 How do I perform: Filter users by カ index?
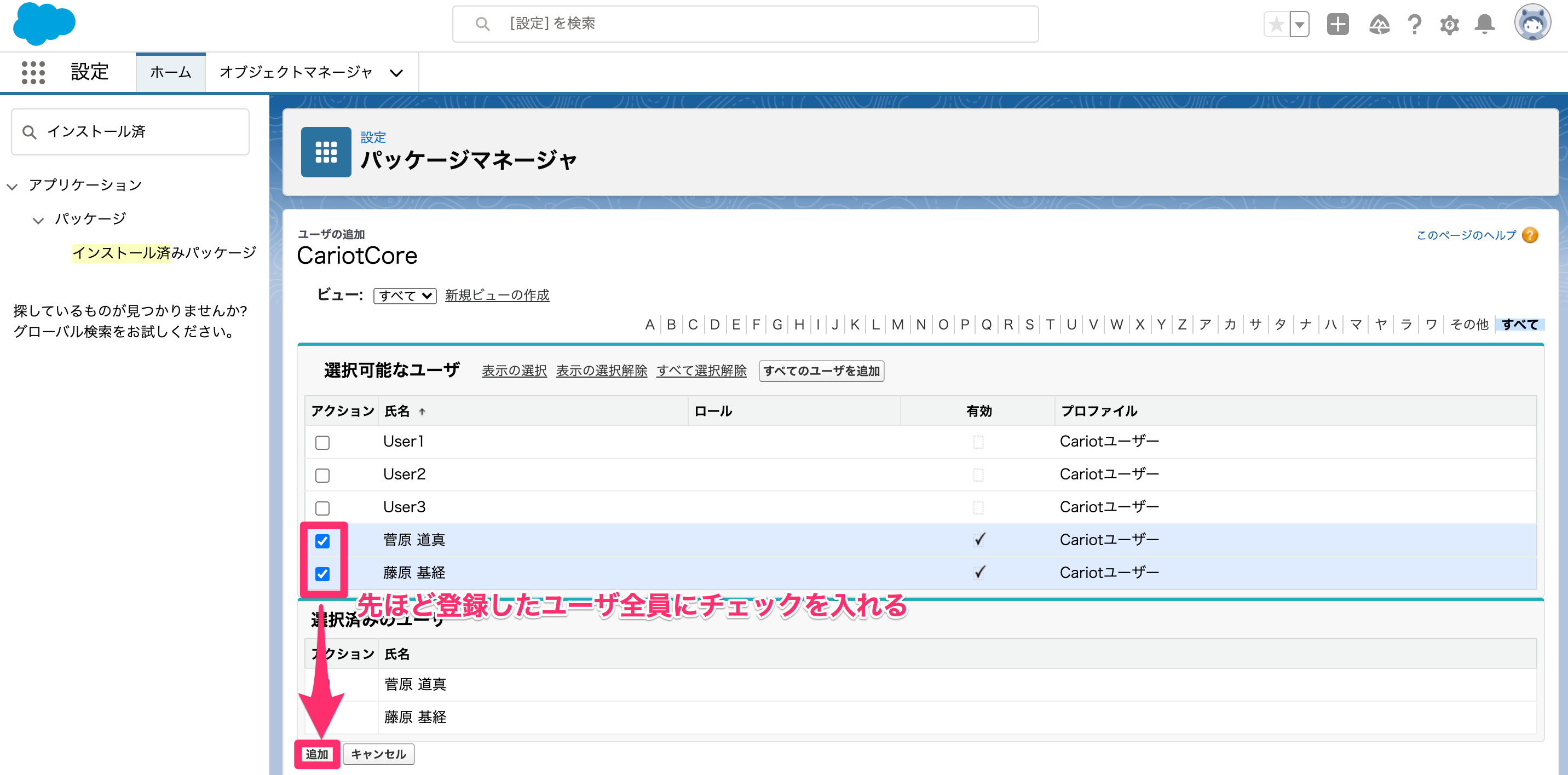pos(1230,324)
